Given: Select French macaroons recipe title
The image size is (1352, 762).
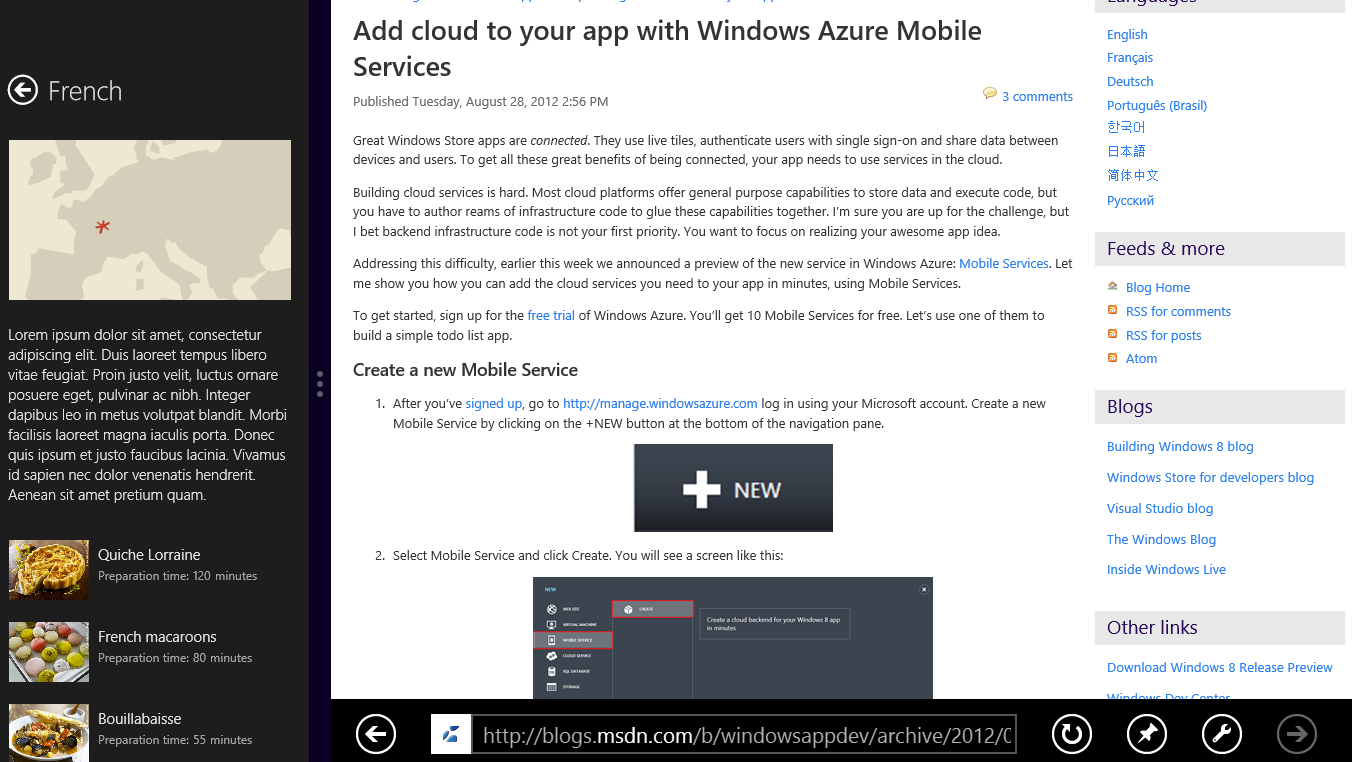Looking at the screenshot, I should pos(157,637).
